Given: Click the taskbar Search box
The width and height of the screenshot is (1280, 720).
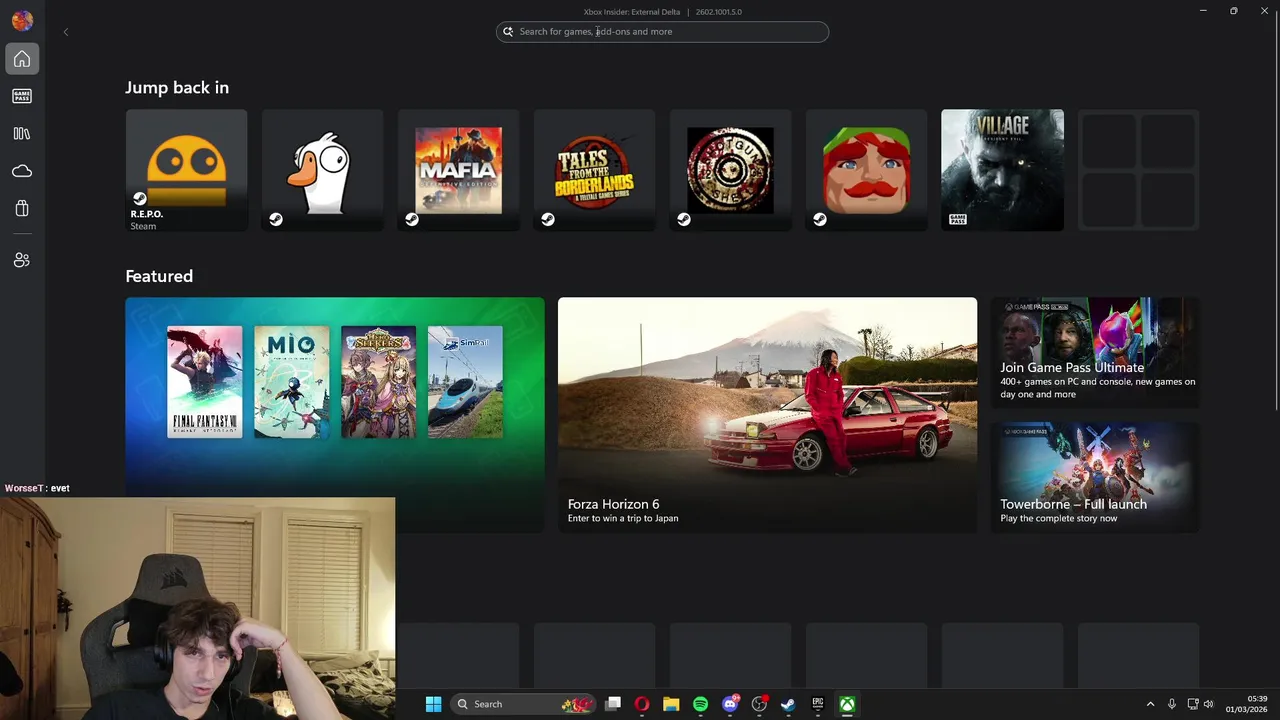Looking at the screenshot, I should click(x=524, y=704).
